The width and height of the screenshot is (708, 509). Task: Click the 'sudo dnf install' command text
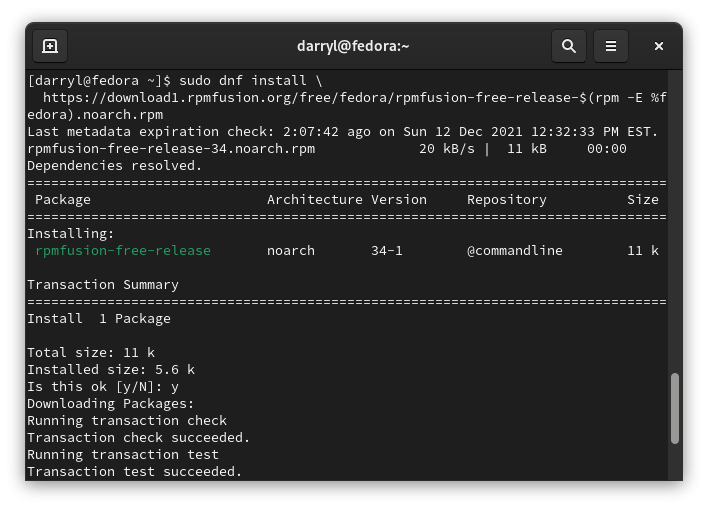[243, 81]
